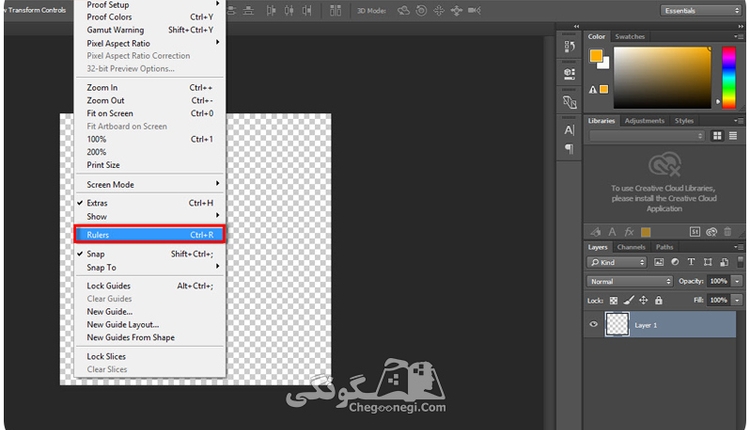This screenshot has width=750, height=430.
Task: Click the 3D zoom video camera icon
Action: click(474, 10)
